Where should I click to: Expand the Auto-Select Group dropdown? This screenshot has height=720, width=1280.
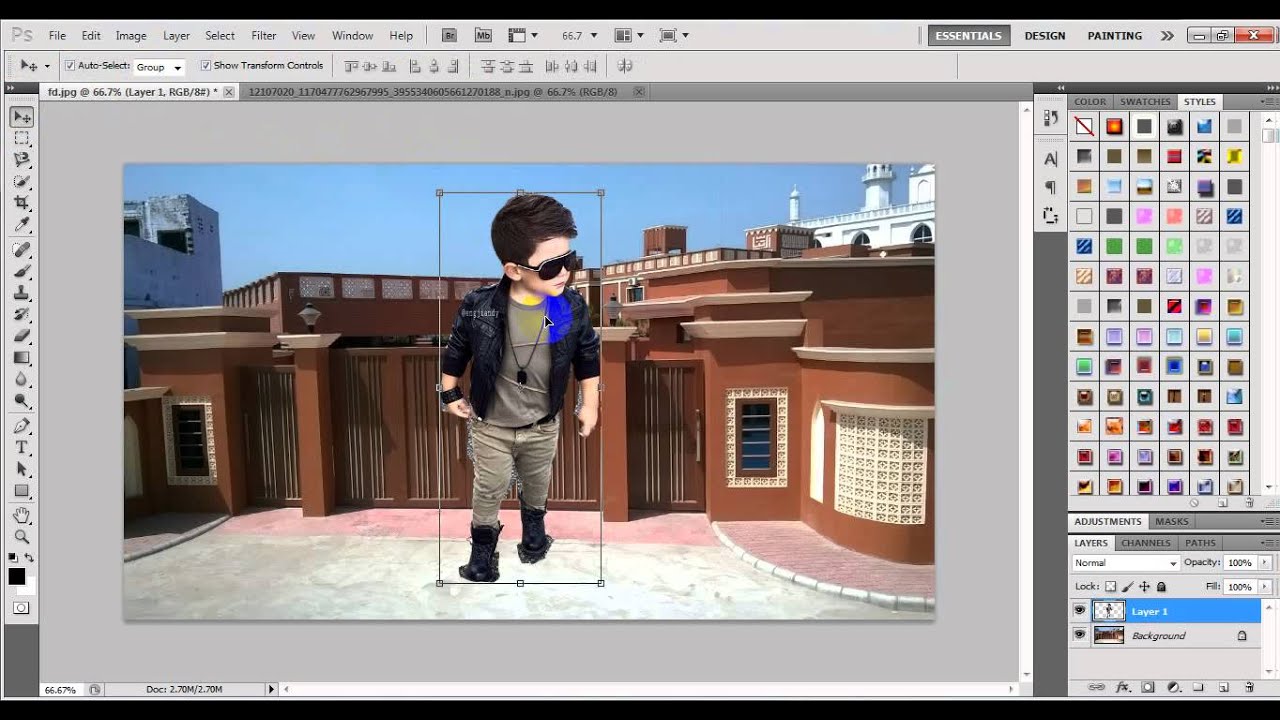tap(160, 67)
